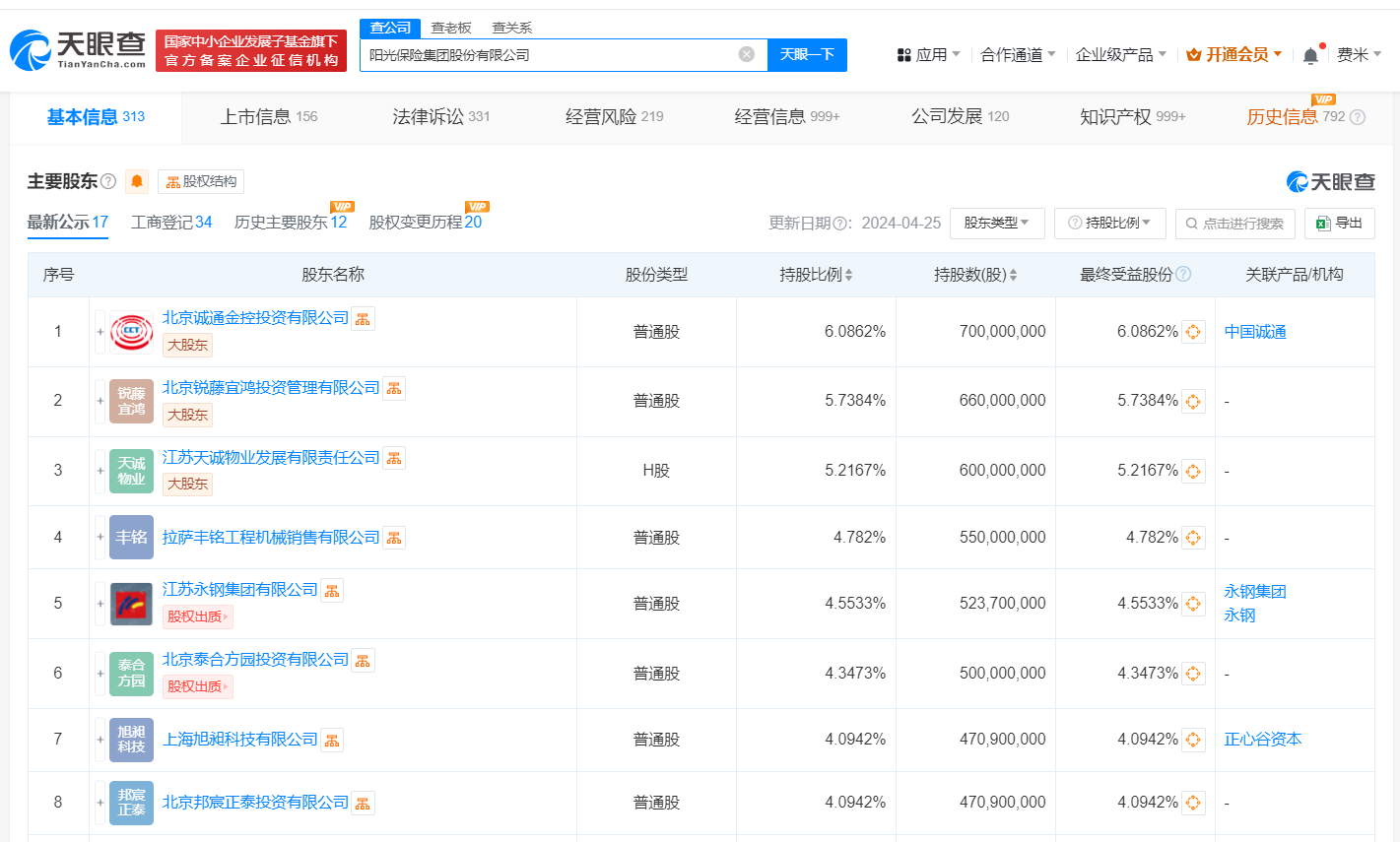Expand row for 拉萨丰铭工程机械销售有限公司

(100, 537)
